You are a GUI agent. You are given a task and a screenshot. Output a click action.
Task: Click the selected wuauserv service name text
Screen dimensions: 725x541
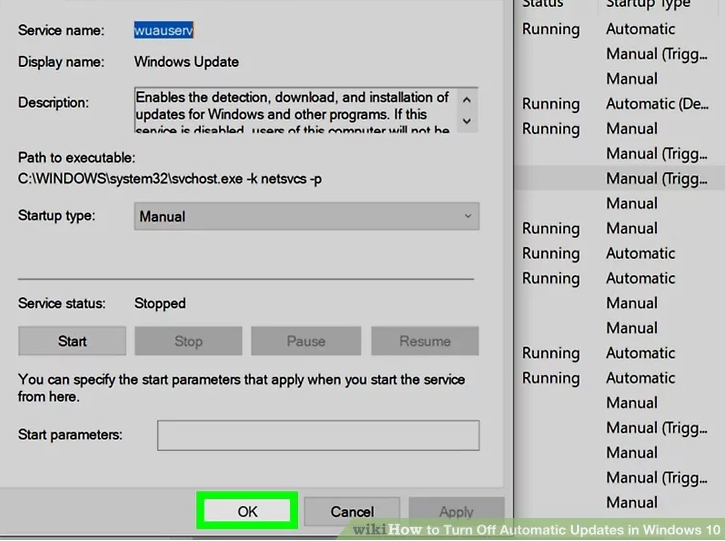pyautogui.click(x=165, y=30)
